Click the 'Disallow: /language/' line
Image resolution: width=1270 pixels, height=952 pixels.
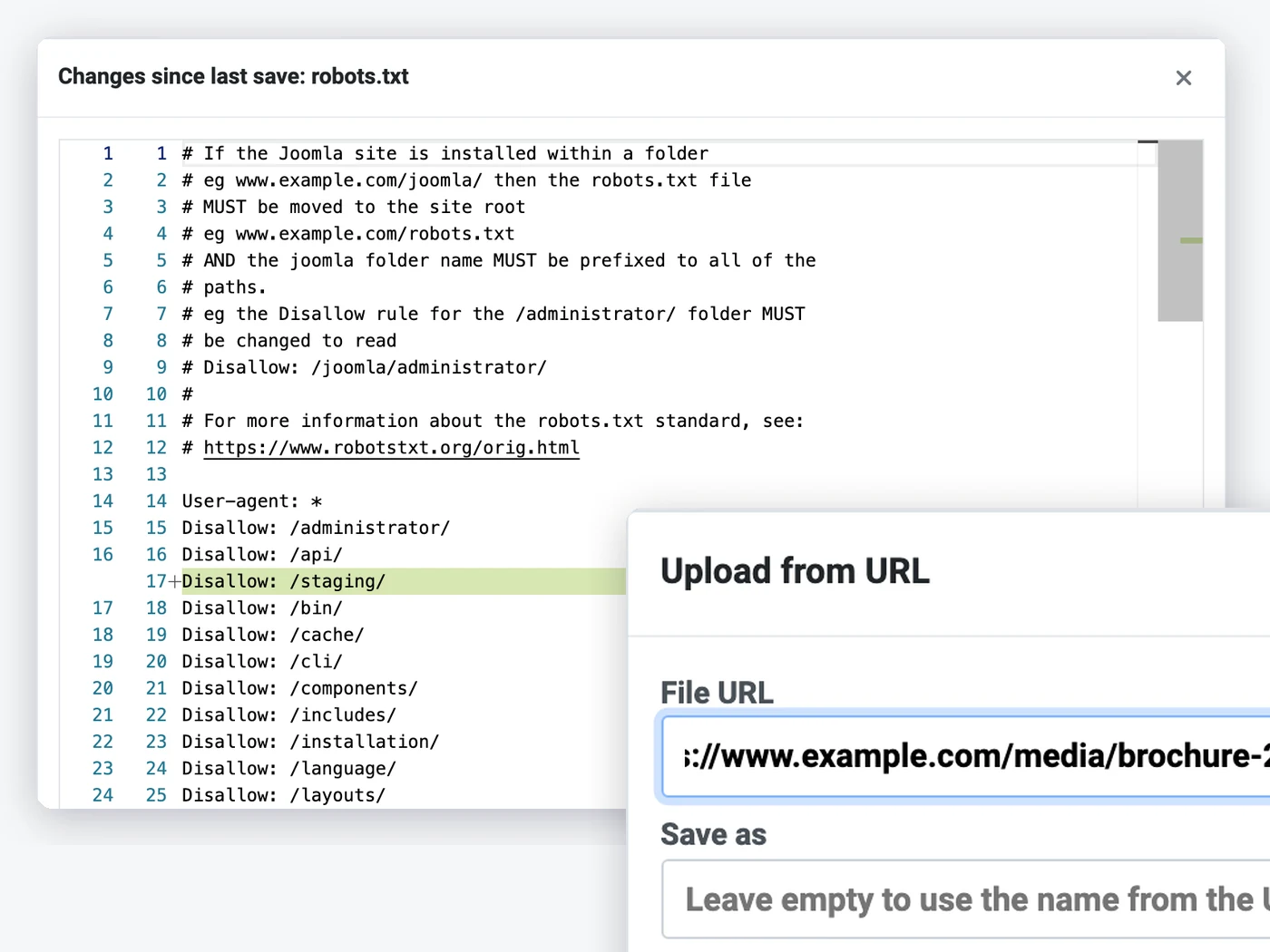(289, 769)
